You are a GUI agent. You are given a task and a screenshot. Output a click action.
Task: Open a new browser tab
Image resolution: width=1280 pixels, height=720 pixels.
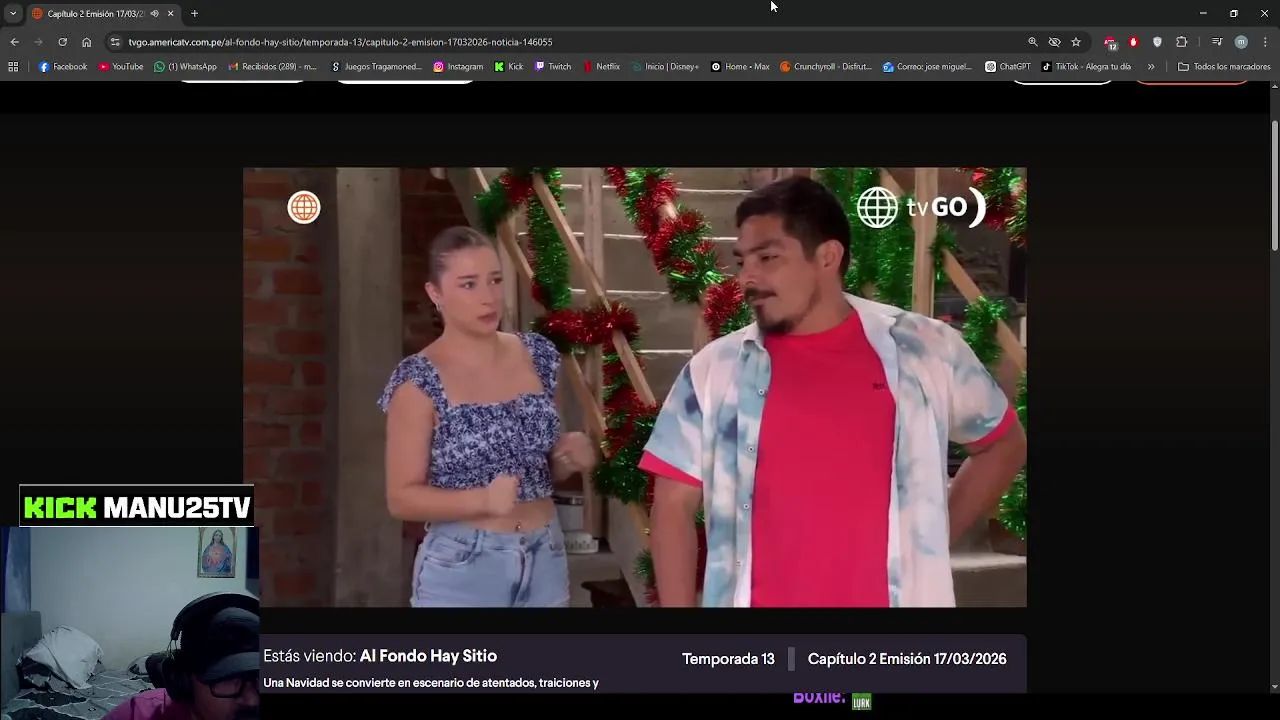[194, 13]
